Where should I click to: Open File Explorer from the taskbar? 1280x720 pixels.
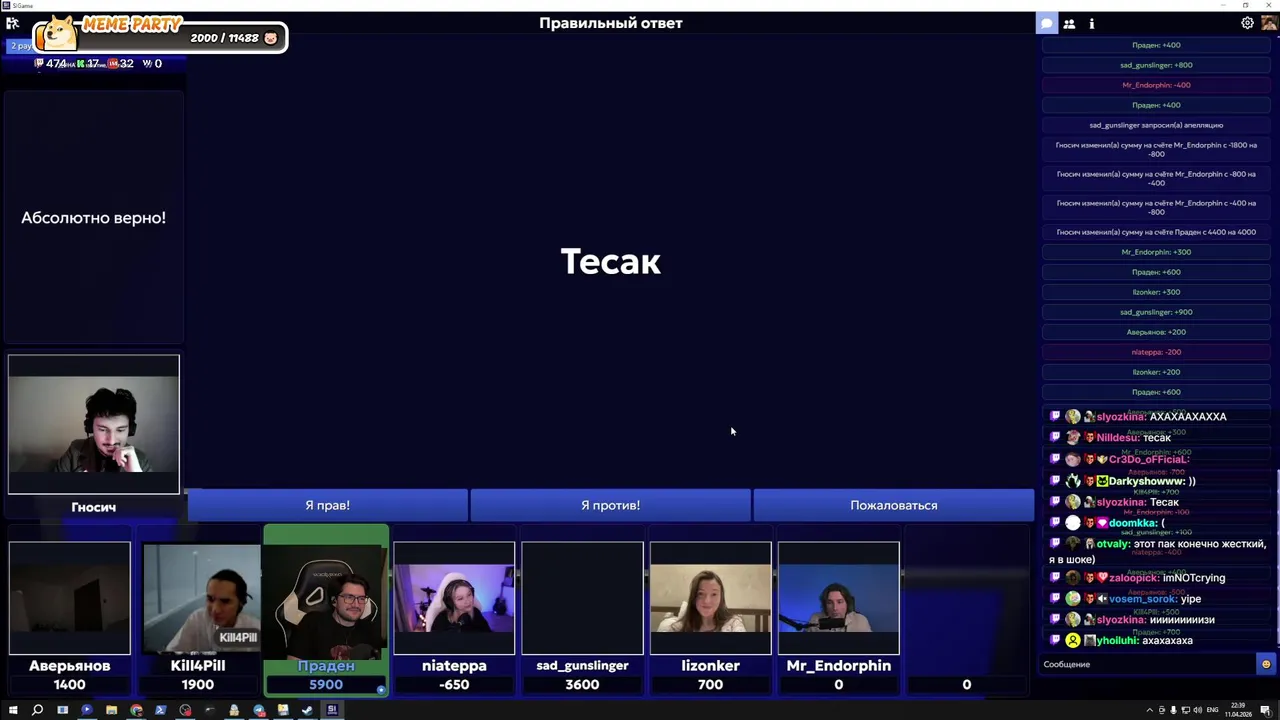pyautogui.click(x=111, y=710)
